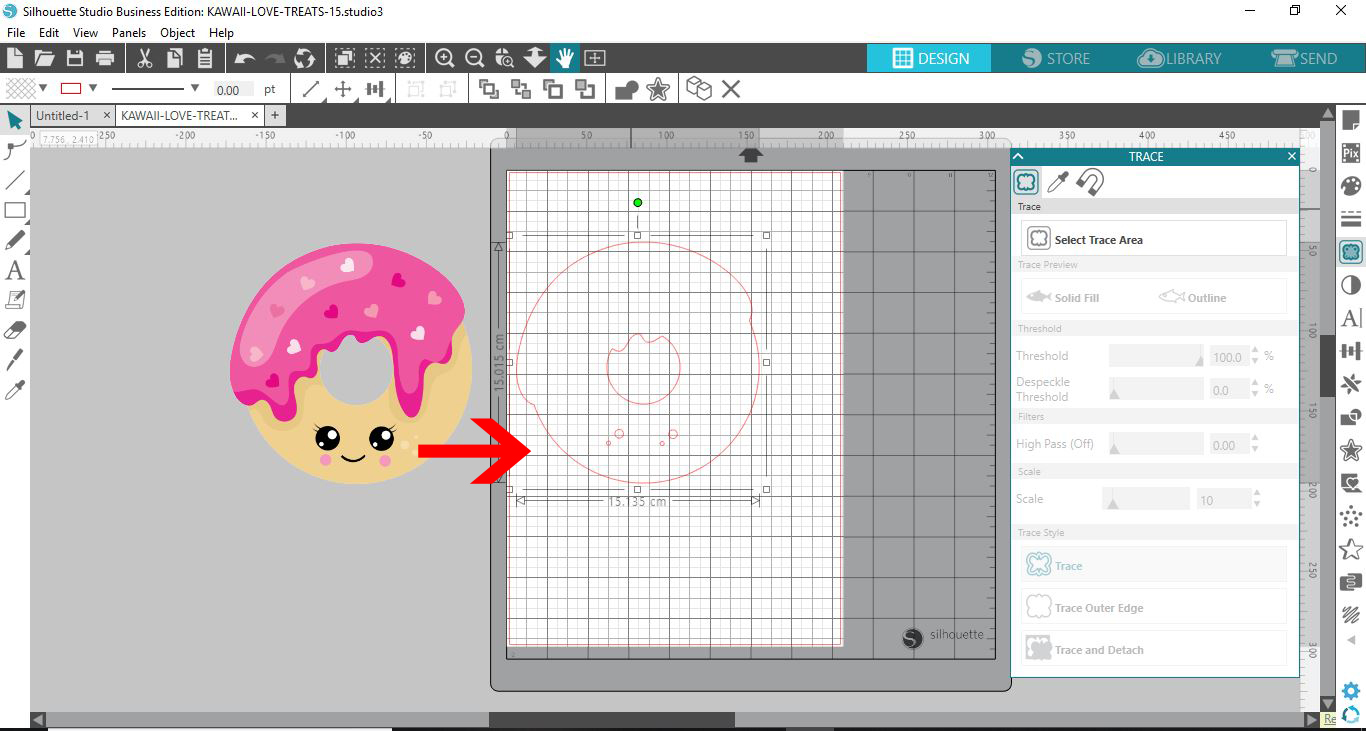Image resolution: width=1366 pixels, height=731 pixels.
Task: Click the Deselect All icon
Action: [x=375, y=58]
